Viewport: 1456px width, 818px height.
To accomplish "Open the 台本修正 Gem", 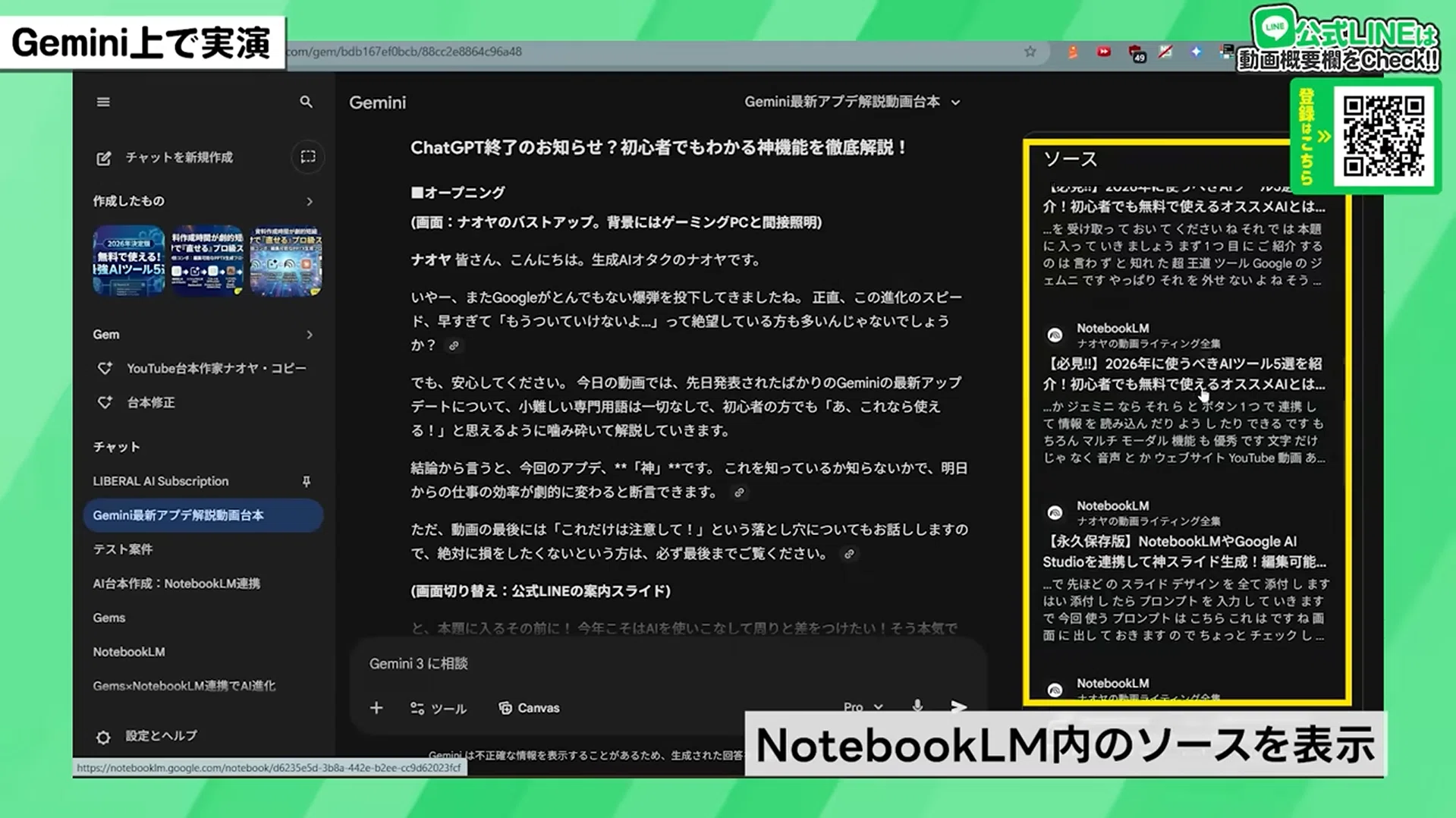I will pyautogui.click(x=150, y=402).
